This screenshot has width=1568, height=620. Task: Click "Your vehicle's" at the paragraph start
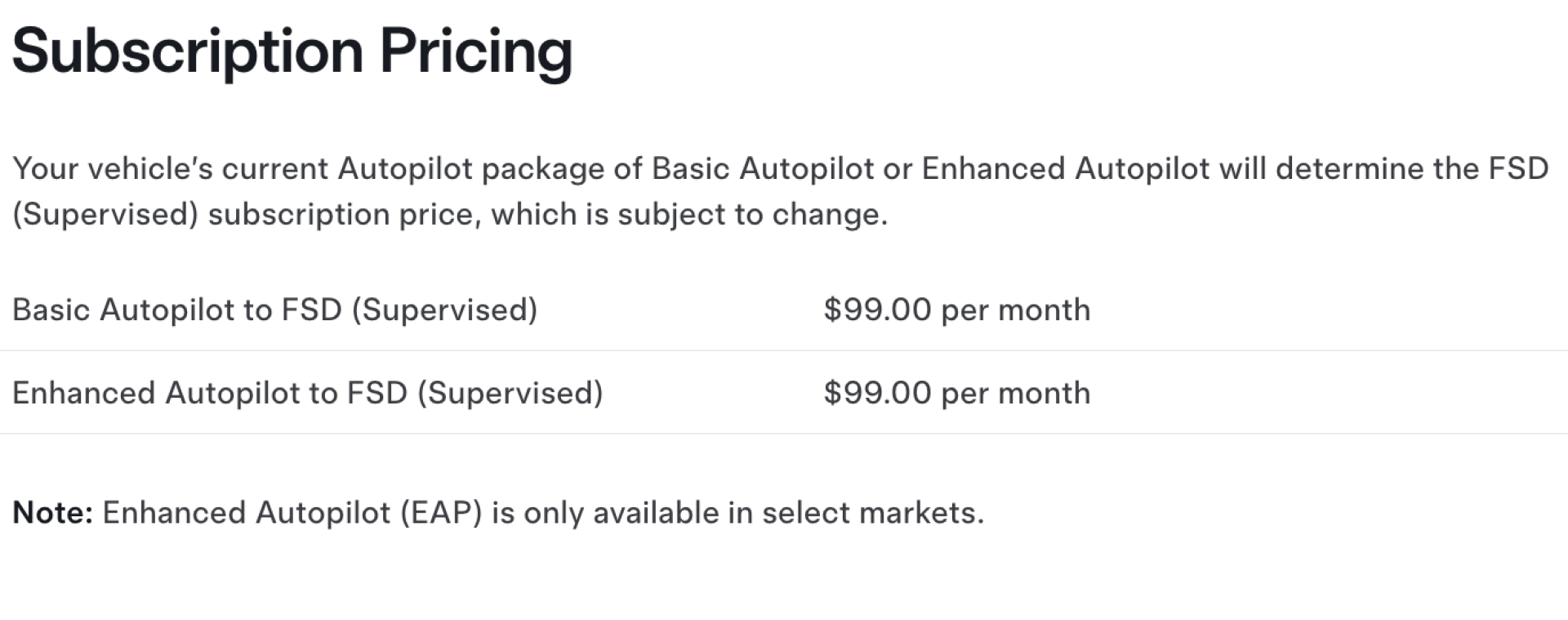pyautogui.click(x=112, y=168)
